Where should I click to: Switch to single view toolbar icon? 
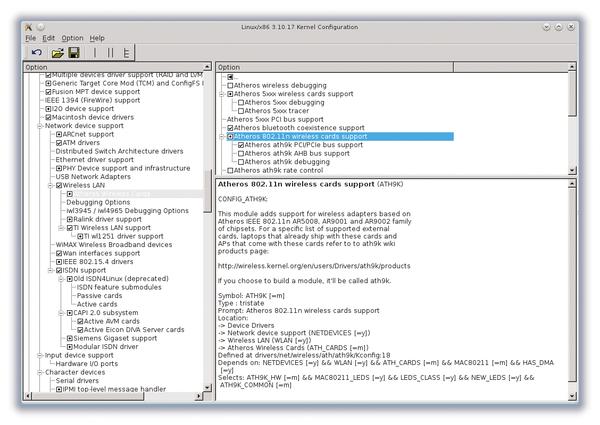pyautogui.click(x=95, y=52)
